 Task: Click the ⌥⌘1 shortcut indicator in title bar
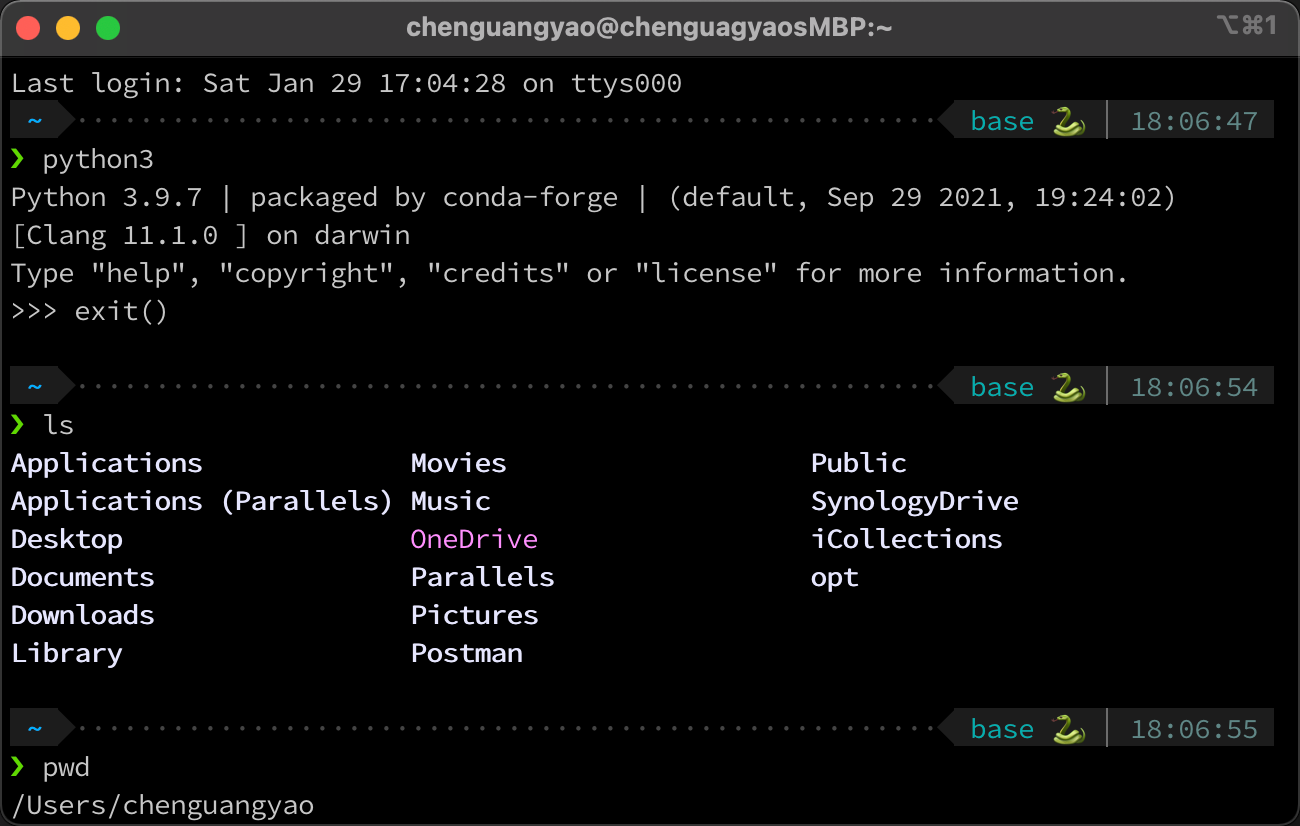click(x=1246, y=27)
